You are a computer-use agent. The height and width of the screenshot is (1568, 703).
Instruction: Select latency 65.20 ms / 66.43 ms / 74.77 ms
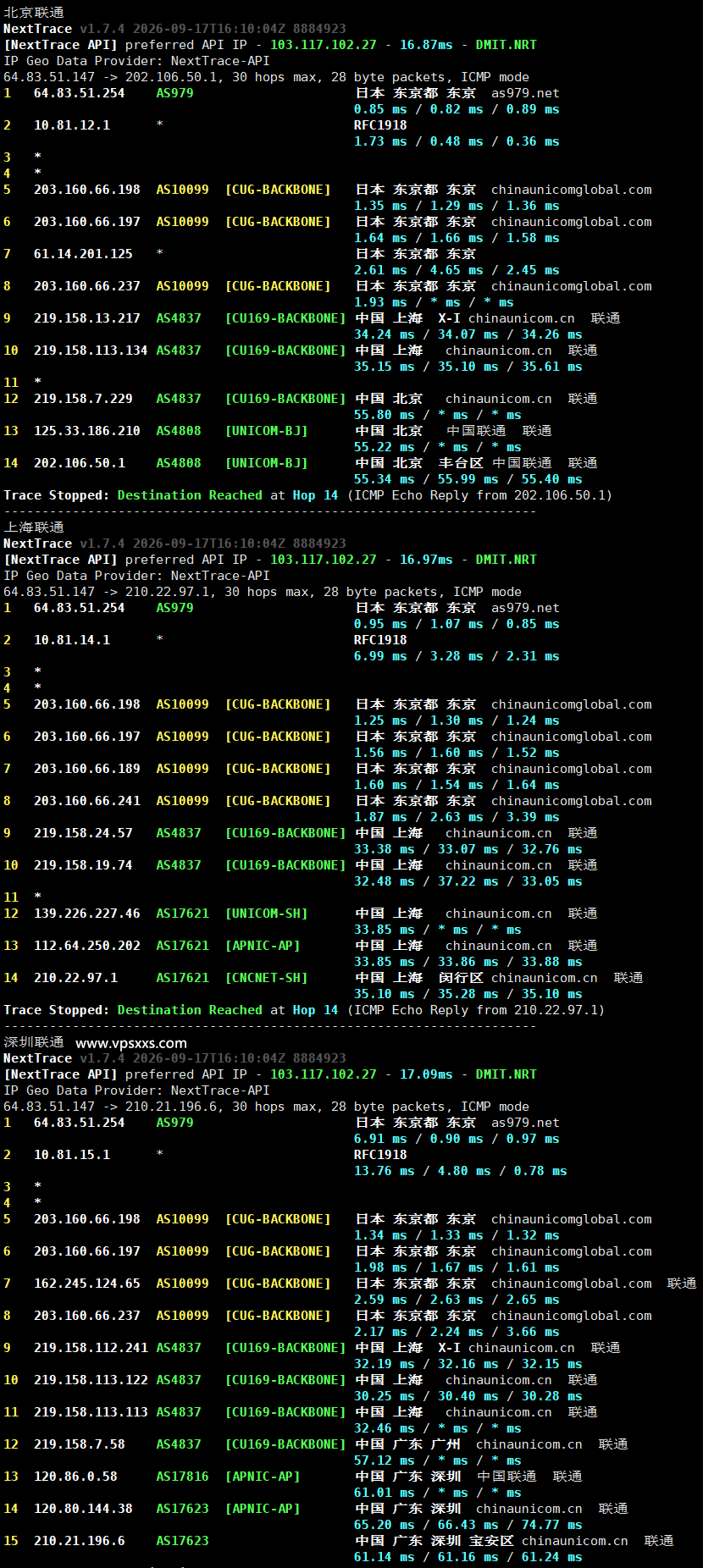click(468, 1525)
